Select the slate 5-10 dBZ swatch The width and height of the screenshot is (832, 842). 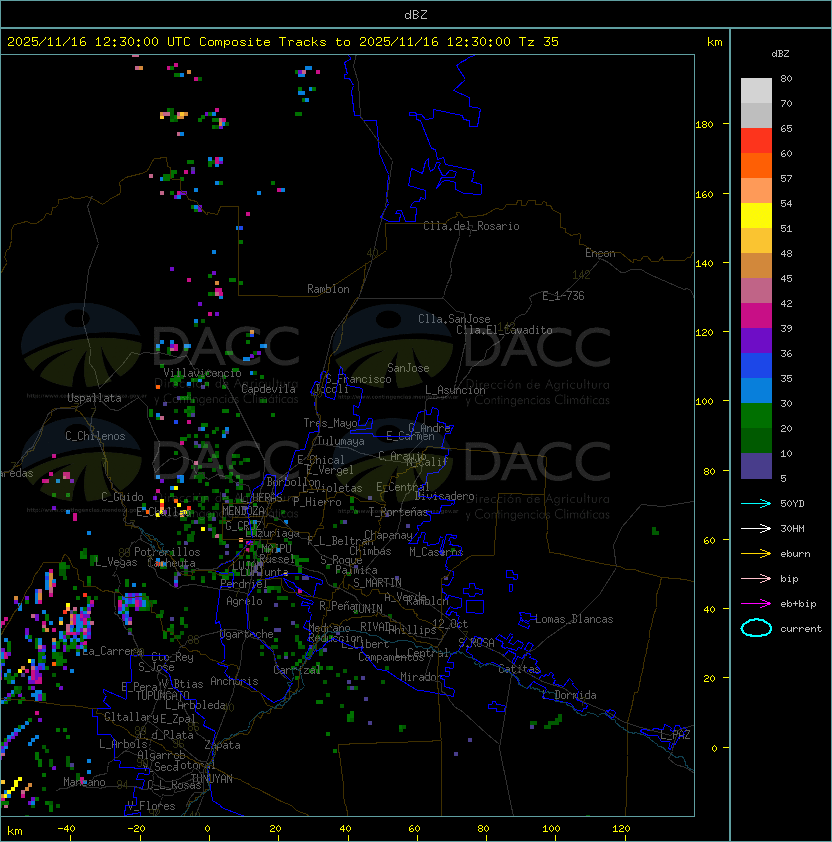click(x=756, y=466)
